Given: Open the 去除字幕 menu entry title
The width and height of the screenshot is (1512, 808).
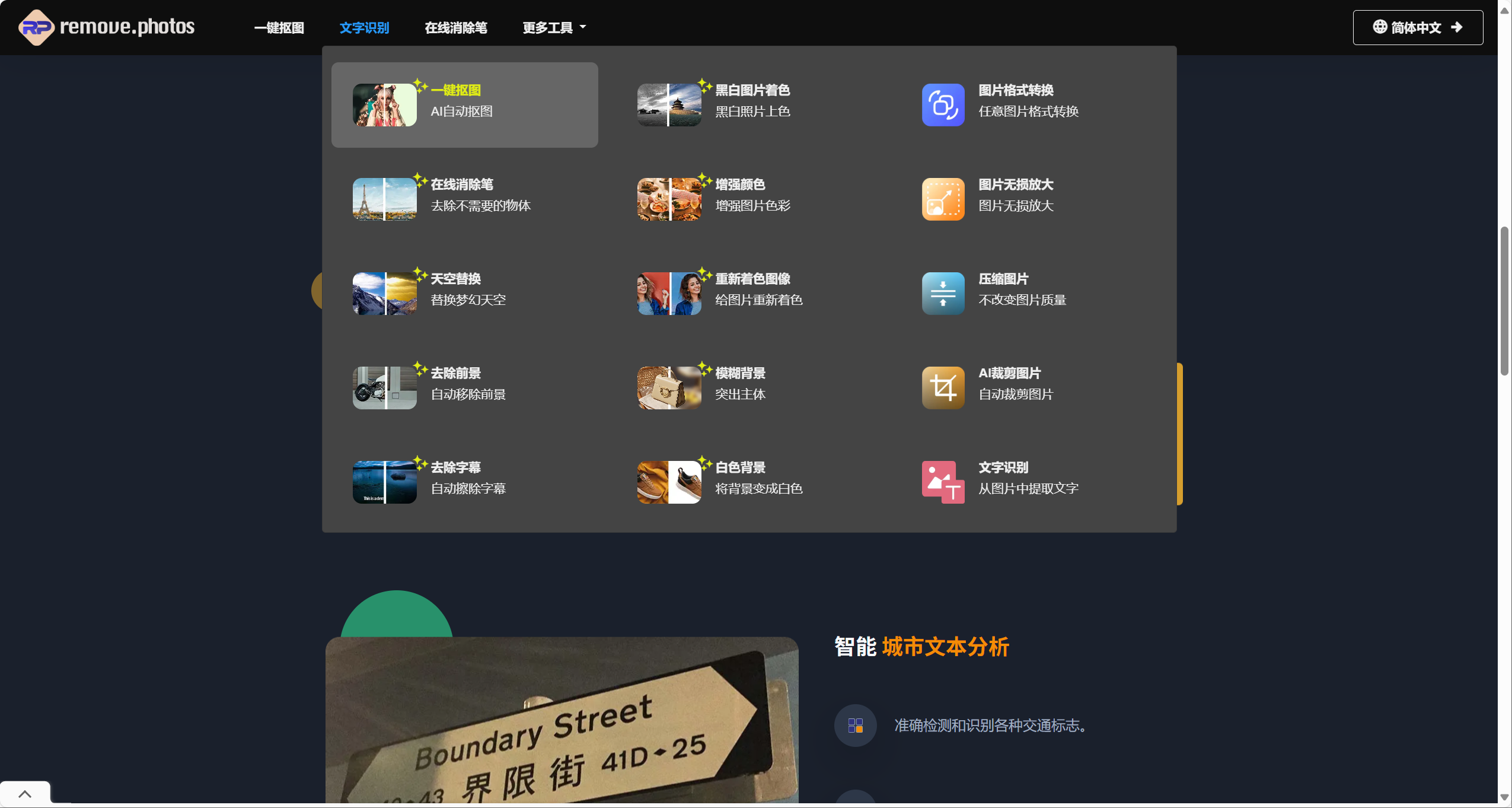Looking at the screenshot, I should point(455,467).
